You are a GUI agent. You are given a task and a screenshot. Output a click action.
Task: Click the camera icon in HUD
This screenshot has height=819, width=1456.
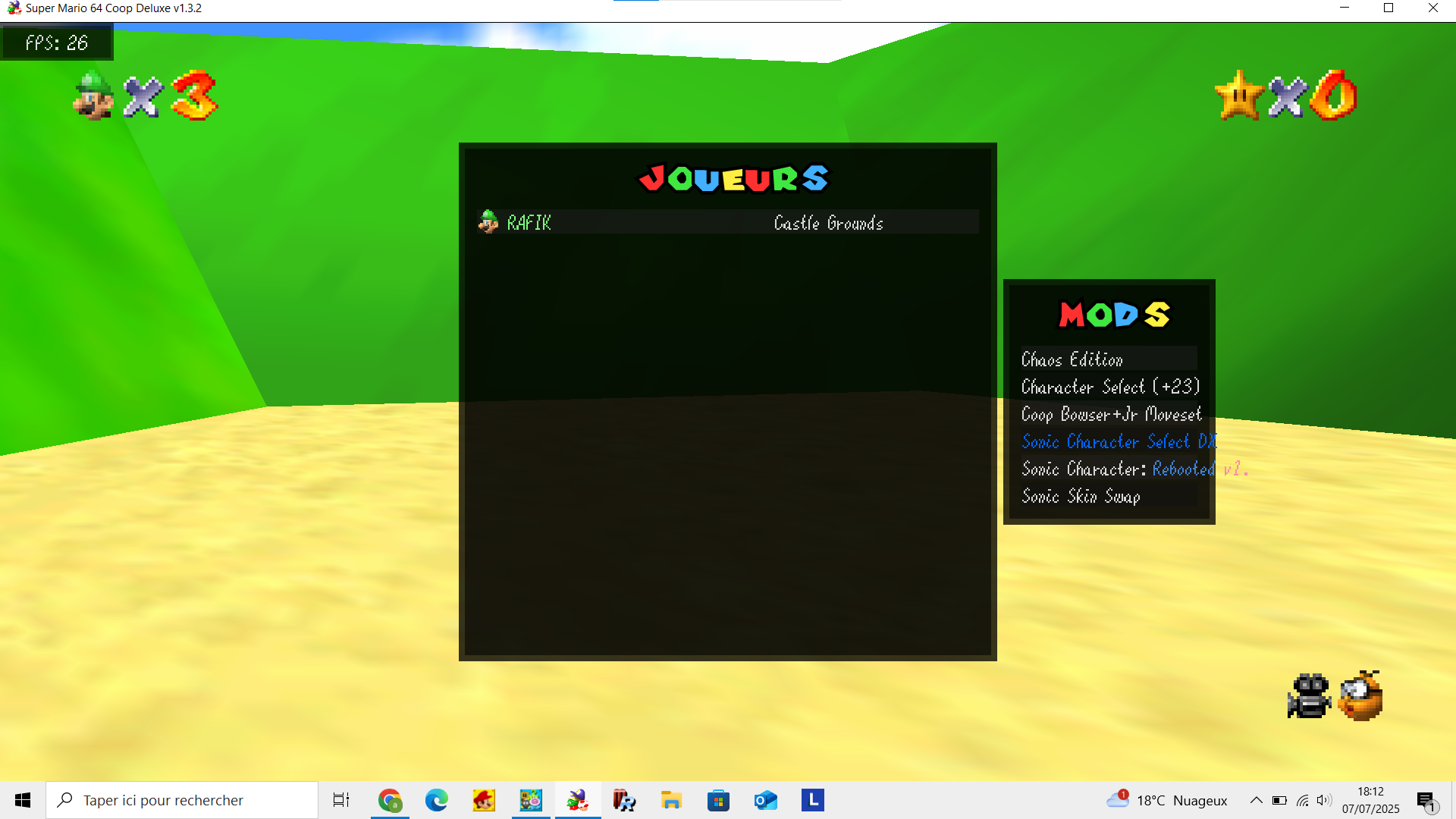click(1309, 695)
